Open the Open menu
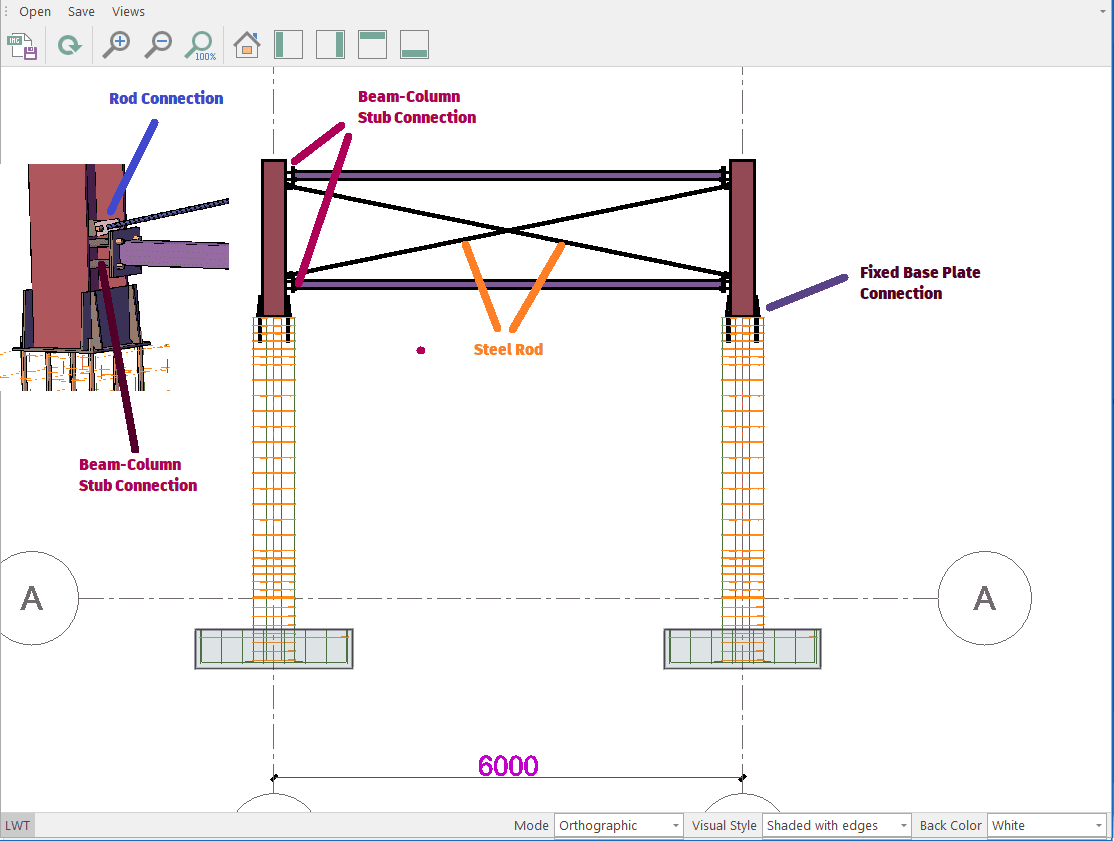Screen dimensions: 1114x841 [x=35, y=12]
